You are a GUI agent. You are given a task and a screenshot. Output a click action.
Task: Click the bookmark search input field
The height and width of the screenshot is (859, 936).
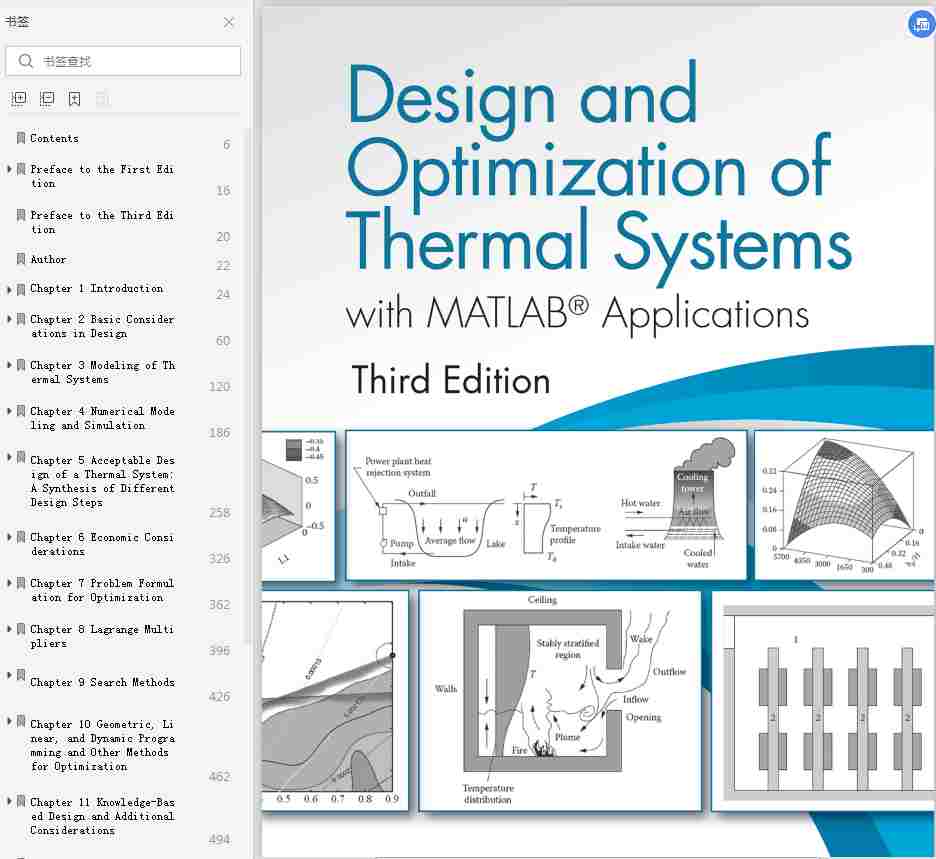tap(124, 61)
